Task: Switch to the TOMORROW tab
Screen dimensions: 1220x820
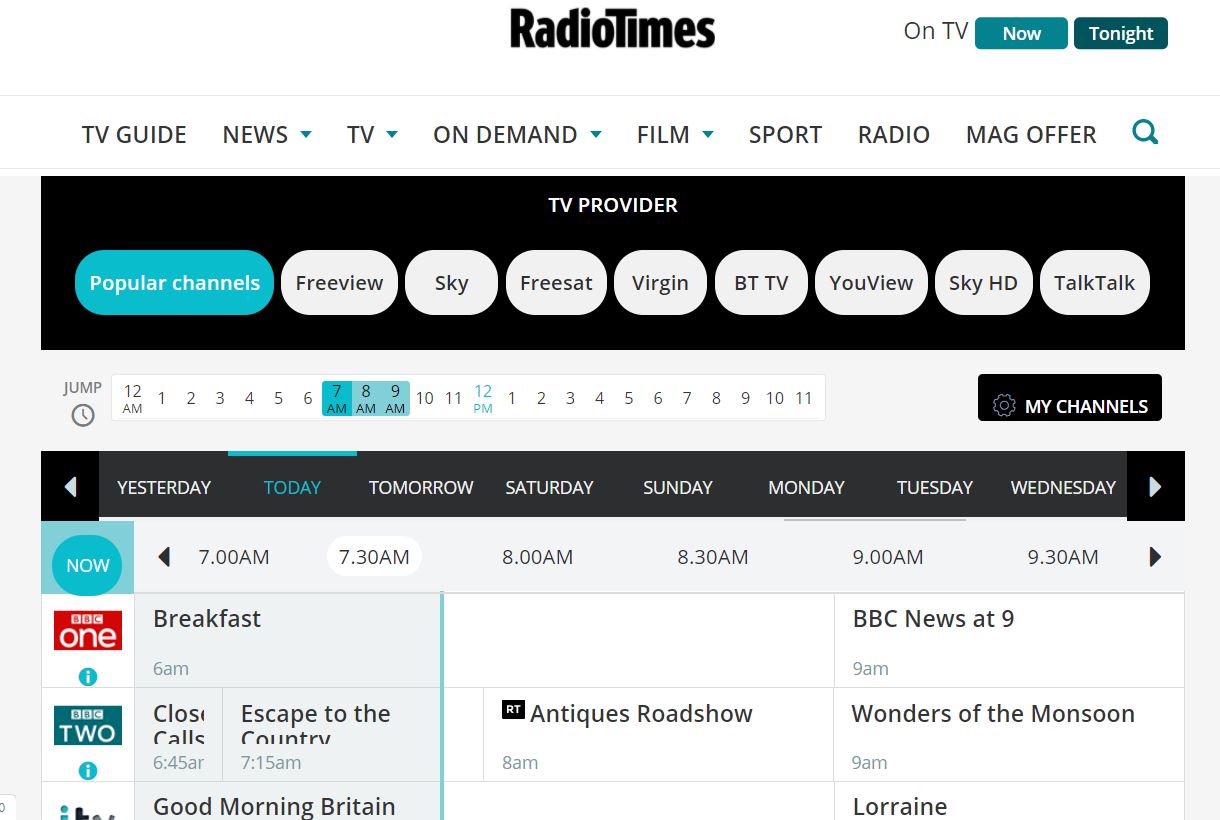Action: point(421,488)
